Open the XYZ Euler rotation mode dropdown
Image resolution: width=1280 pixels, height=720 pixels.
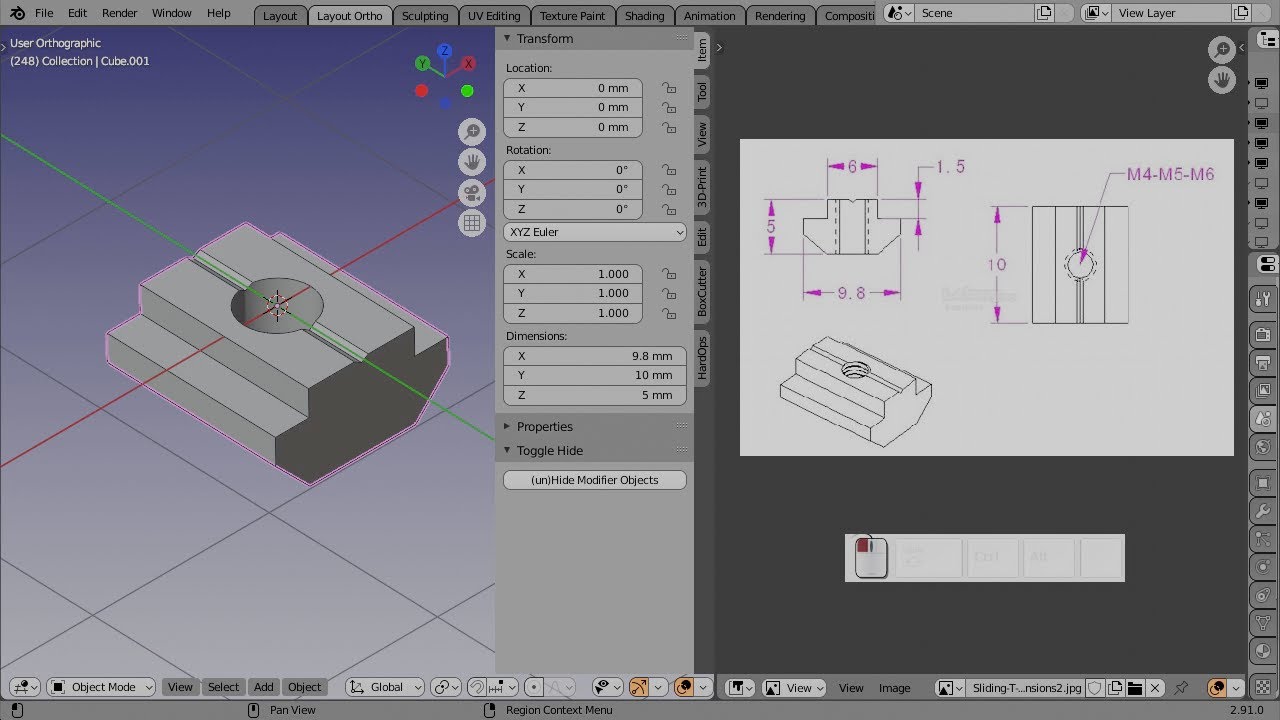click(x=595, y=232)
